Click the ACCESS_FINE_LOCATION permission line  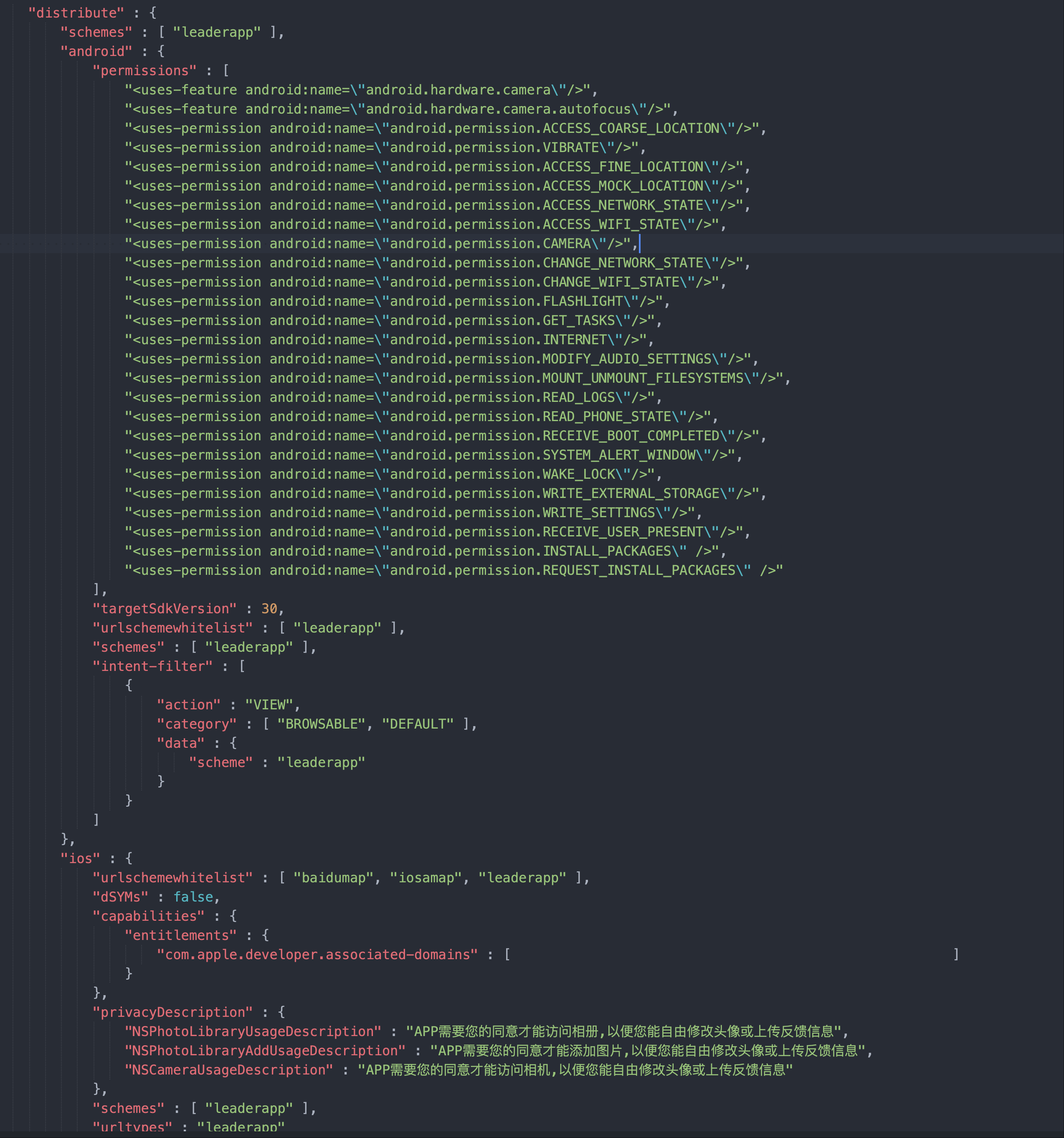tap(437, 167)
